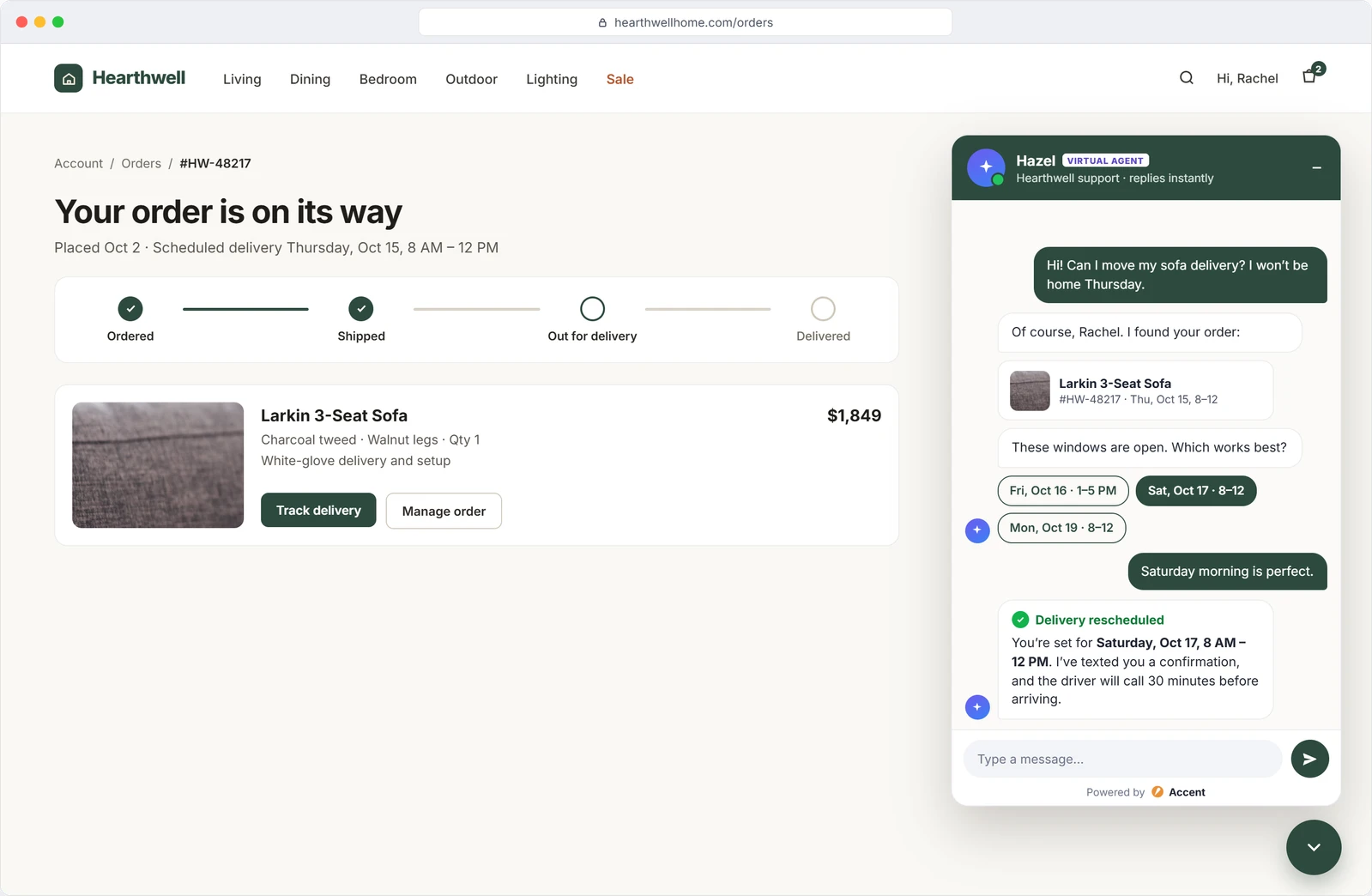
Task: Open the Dining menu
Action: click(x=310, y=79)
